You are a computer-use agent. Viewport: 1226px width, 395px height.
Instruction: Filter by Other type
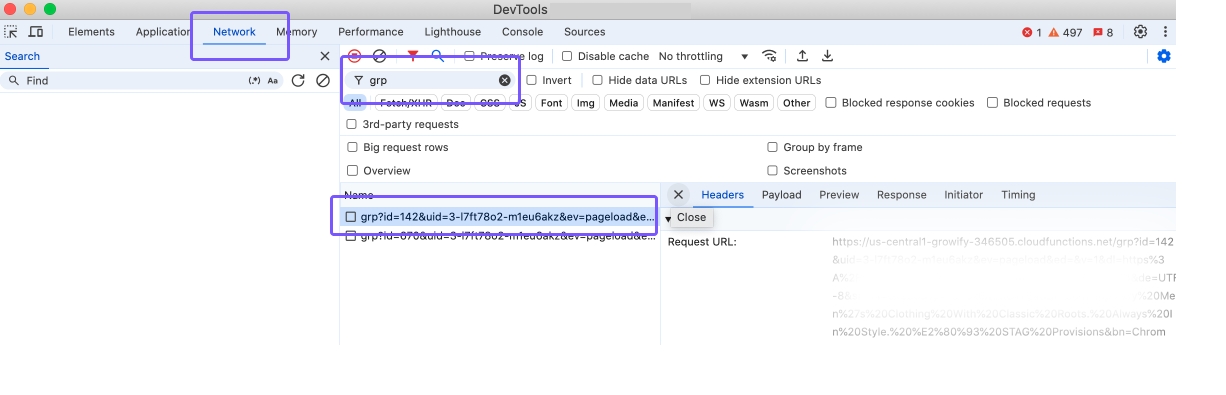click(796, 103)
